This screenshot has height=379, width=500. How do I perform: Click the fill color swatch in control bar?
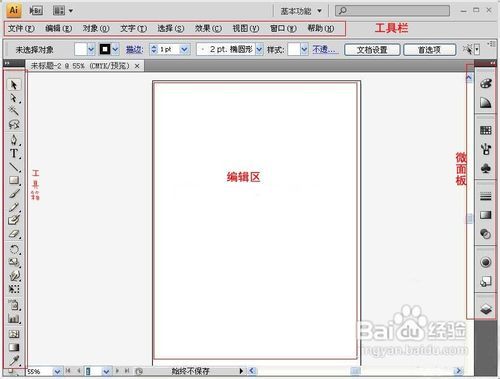(x=81, y=50)
